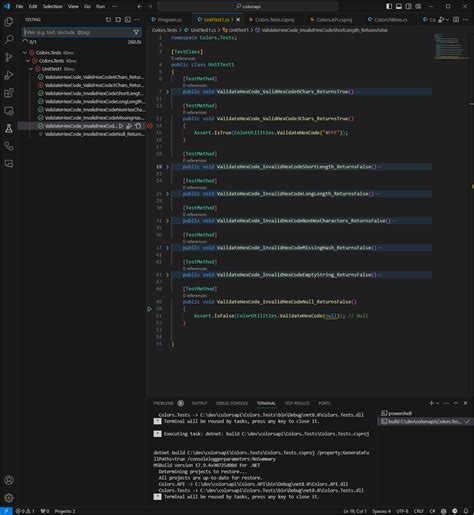The image size is (474, 515).
Task: Collapse the UnitTest1 tree node
Action: pyautogui.click(x=31, y=69)
